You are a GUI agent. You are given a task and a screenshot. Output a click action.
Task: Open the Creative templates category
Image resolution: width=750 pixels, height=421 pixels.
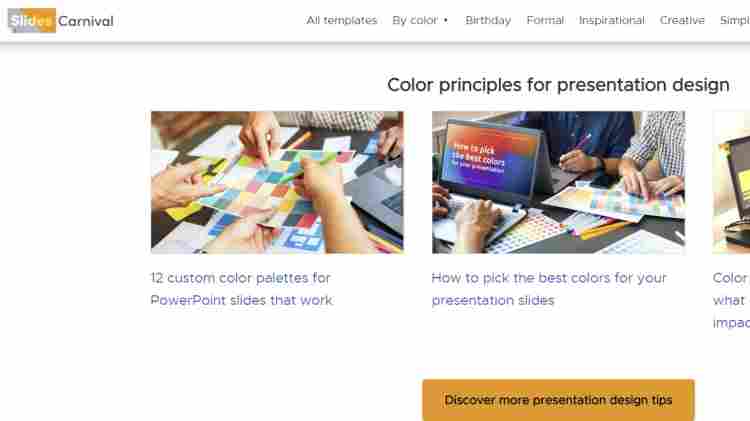[682, 20]
